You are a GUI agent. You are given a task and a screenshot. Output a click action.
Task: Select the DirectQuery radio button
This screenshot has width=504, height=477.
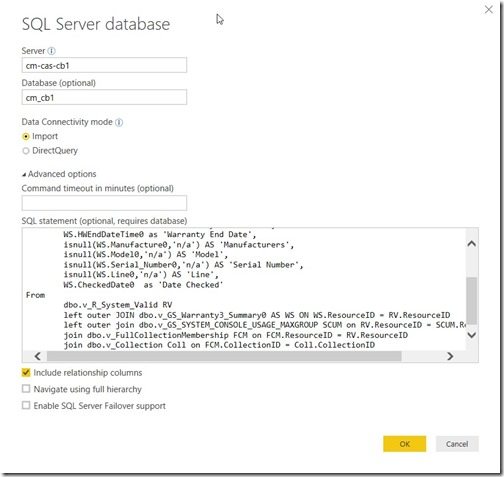point(26,151)
